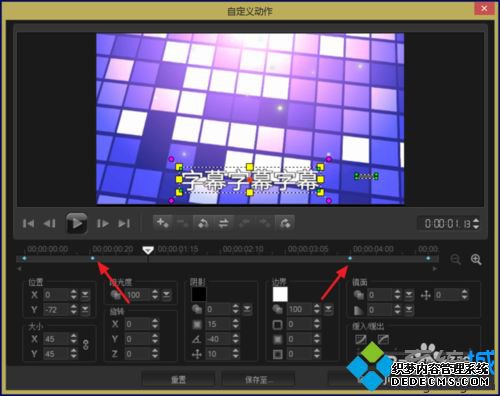Image resolution: width=500 pixels, height=396 pixels.
Task: Click the mirror fade gradient icon
Action: coord(359,310)
